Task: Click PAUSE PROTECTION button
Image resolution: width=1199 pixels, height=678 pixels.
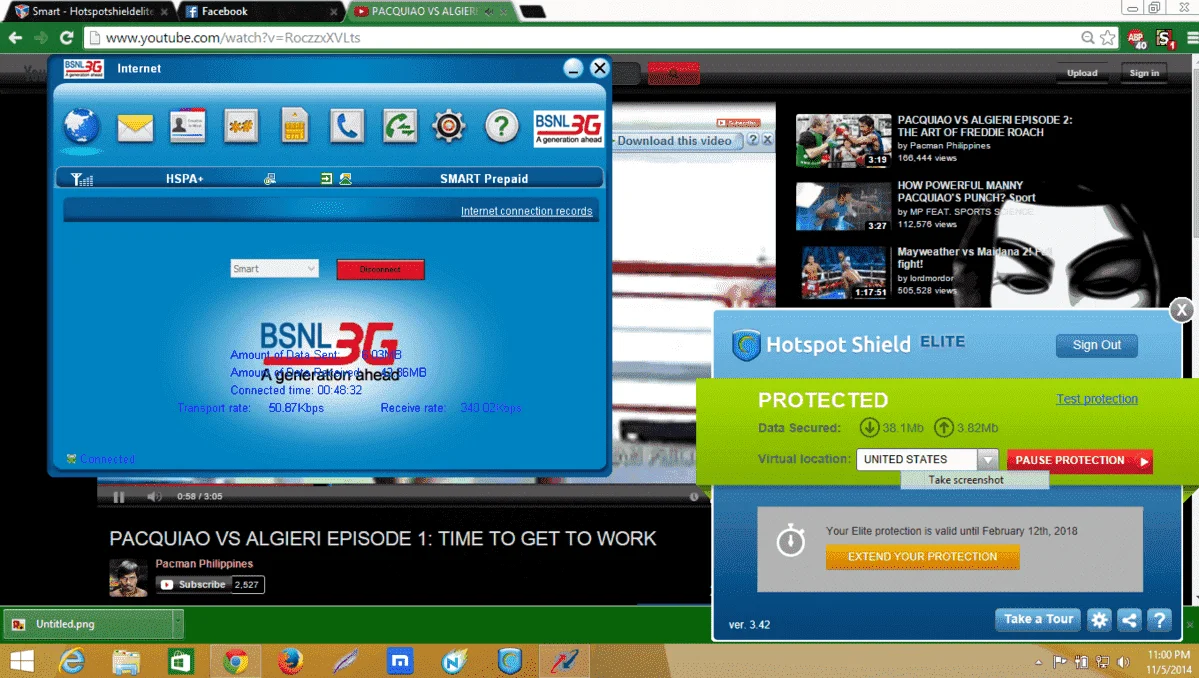Action: click(x=1079, y=460)
